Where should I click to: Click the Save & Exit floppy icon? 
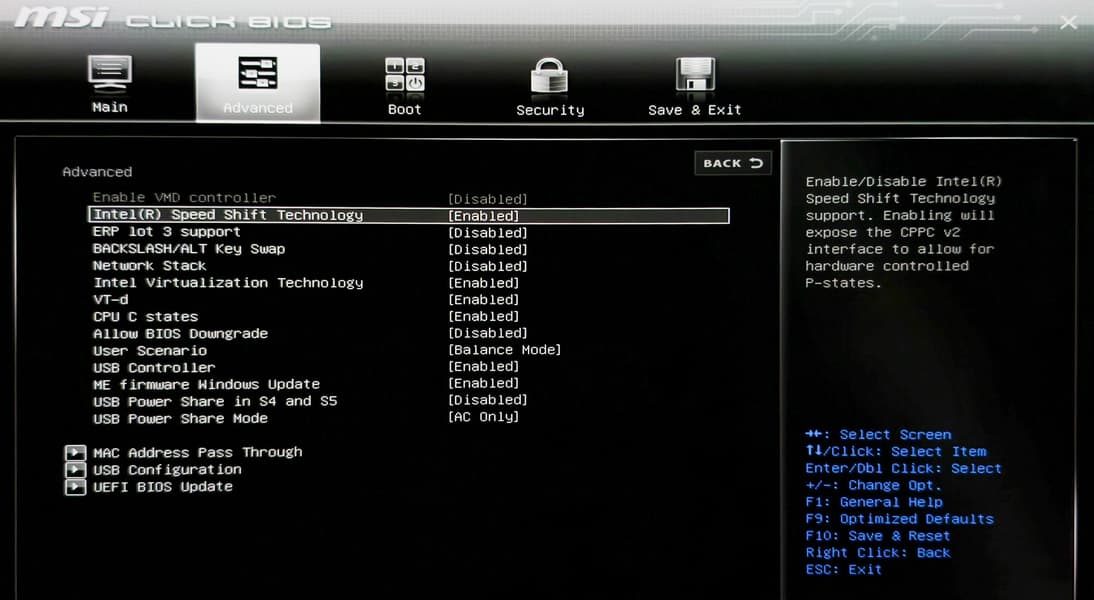coord(695,75)
